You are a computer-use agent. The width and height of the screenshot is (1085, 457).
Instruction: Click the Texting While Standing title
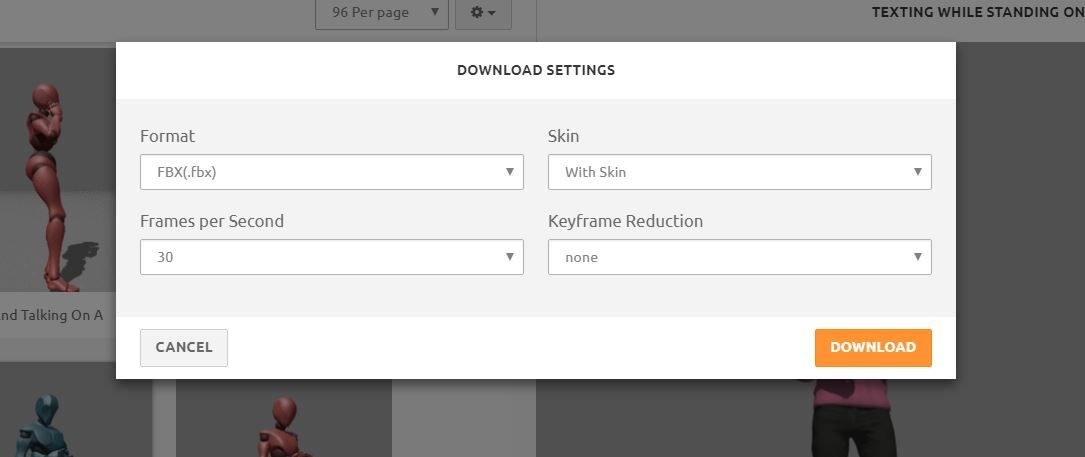click(x=977, y=13)
